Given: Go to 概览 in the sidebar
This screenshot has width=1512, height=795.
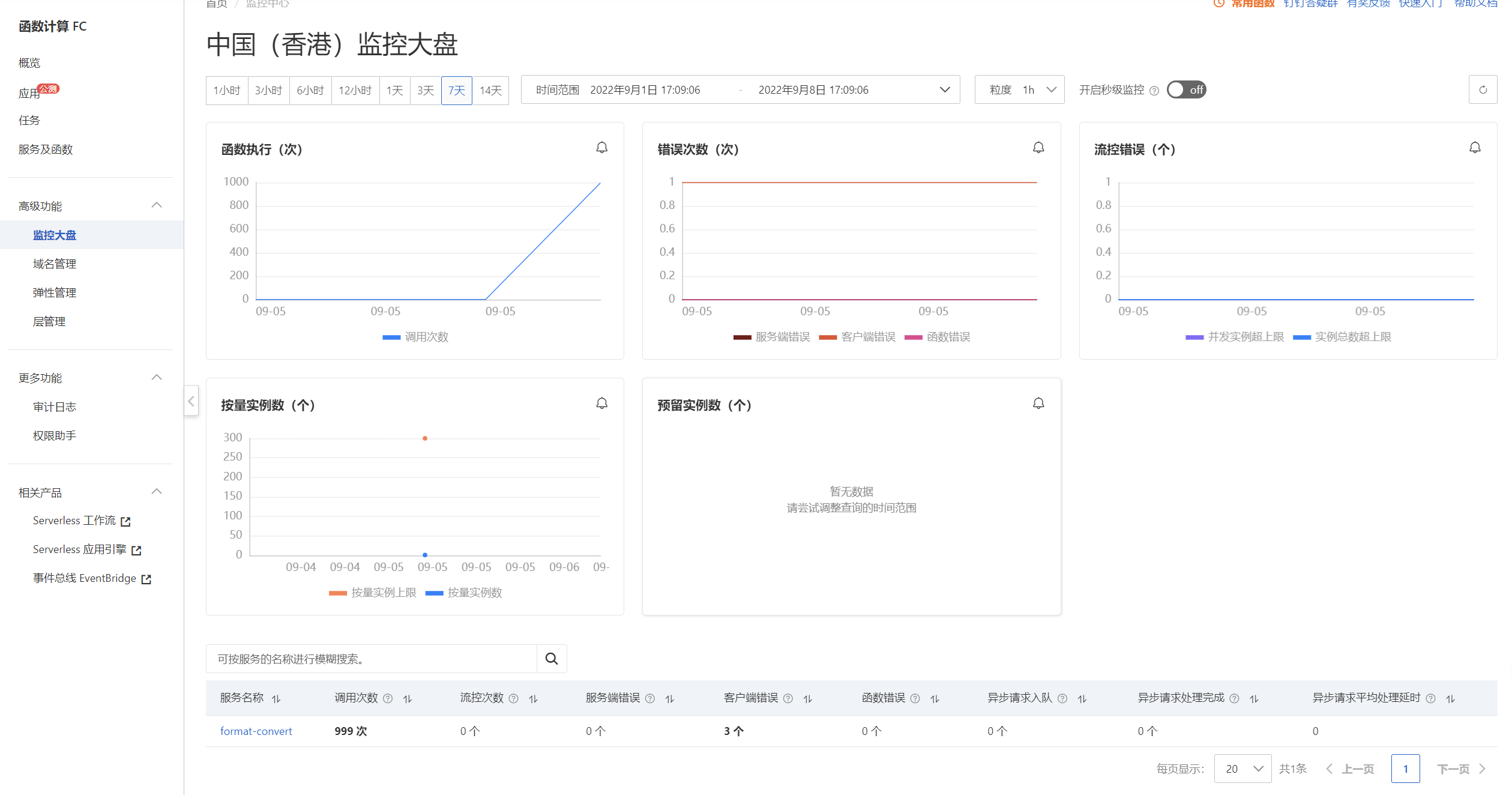Looking at the screenshot, I should 29,63.
